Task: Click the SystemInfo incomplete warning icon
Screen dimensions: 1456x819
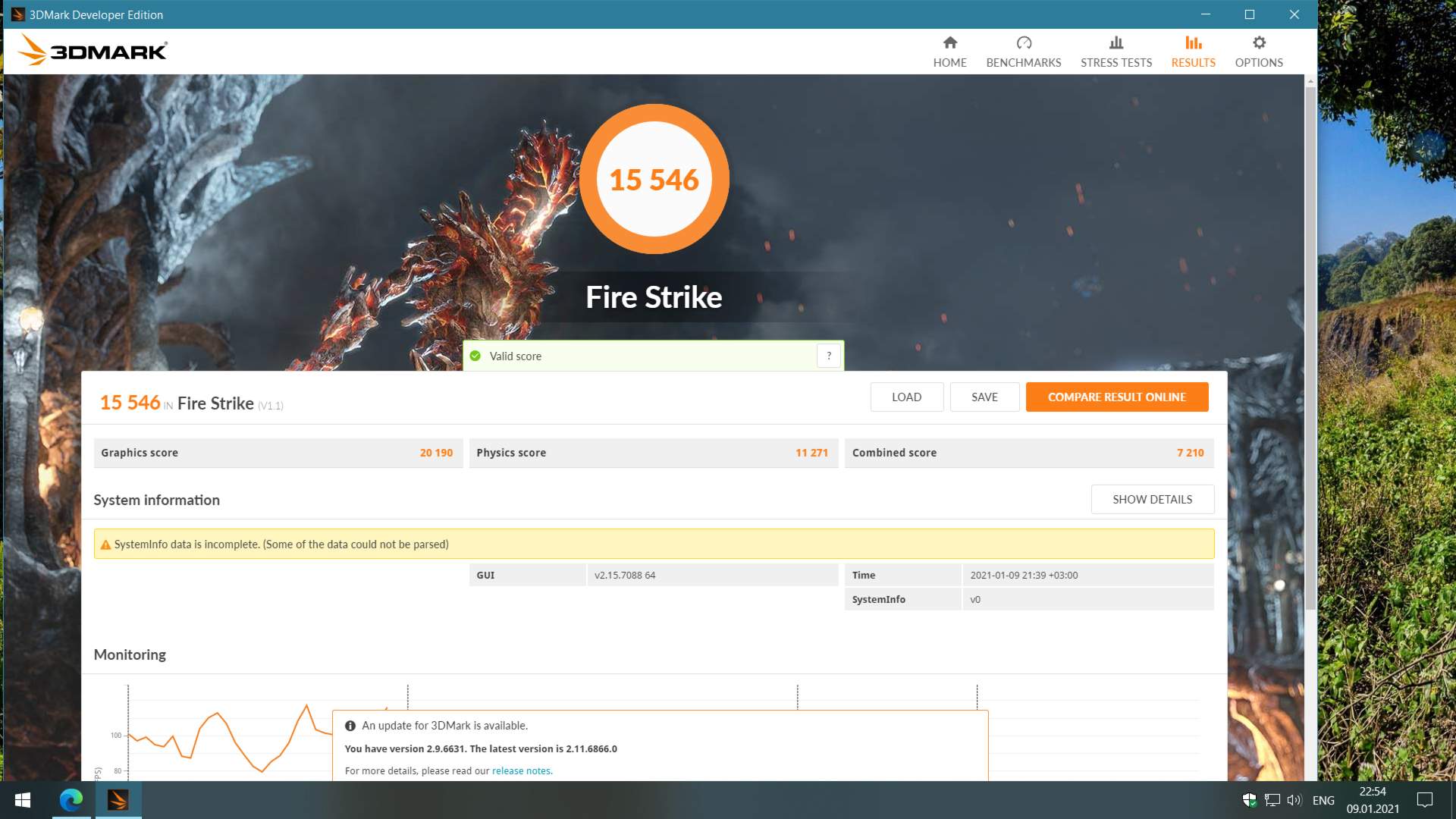Action: pyautogui.click(x=105, y=544)
